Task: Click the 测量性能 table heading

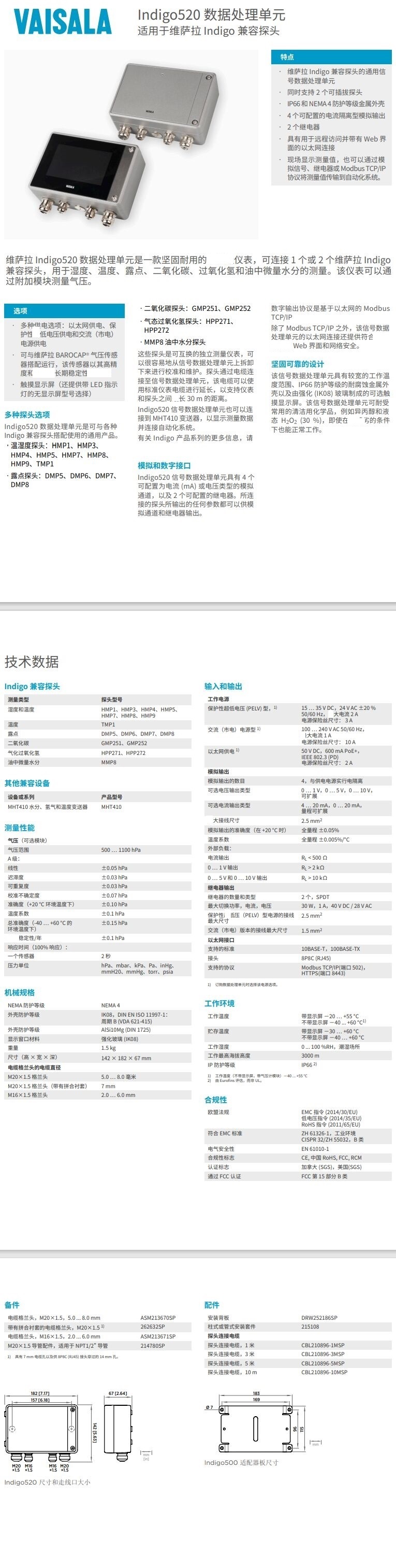Action: tap(20, 827)
